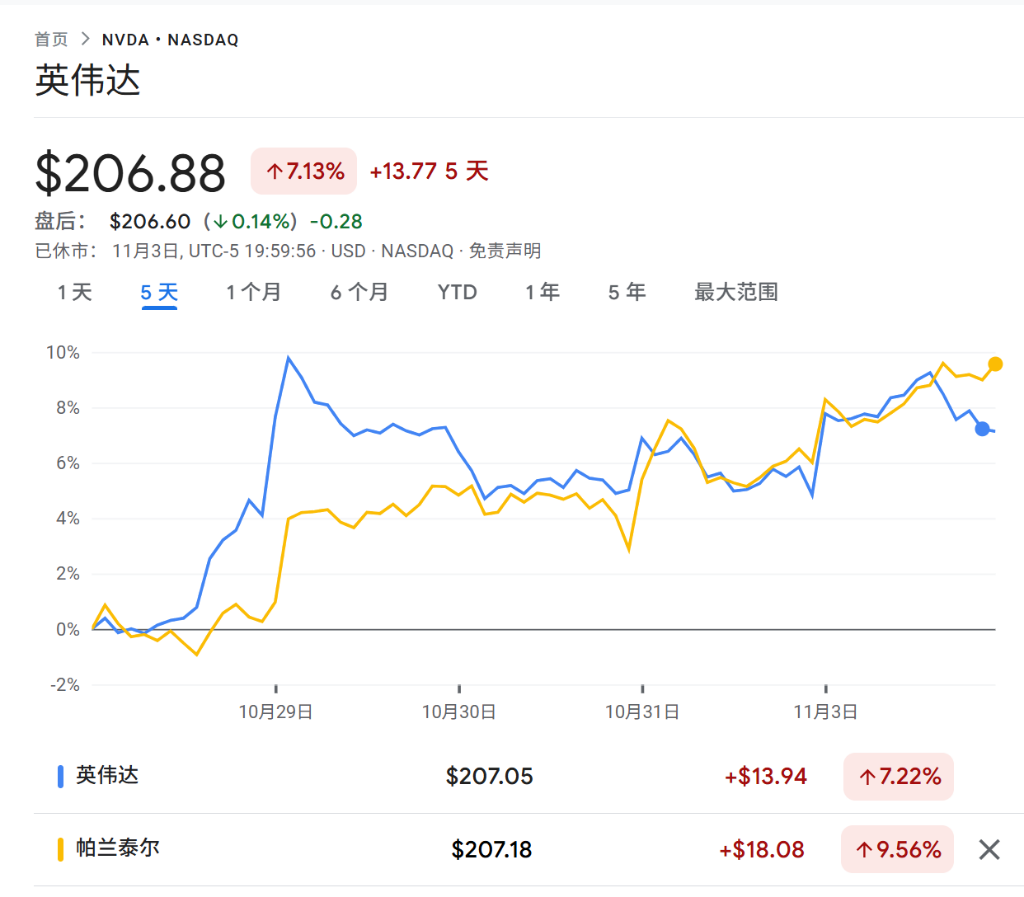Switch to the YTD time range tab

pos(456,292)
